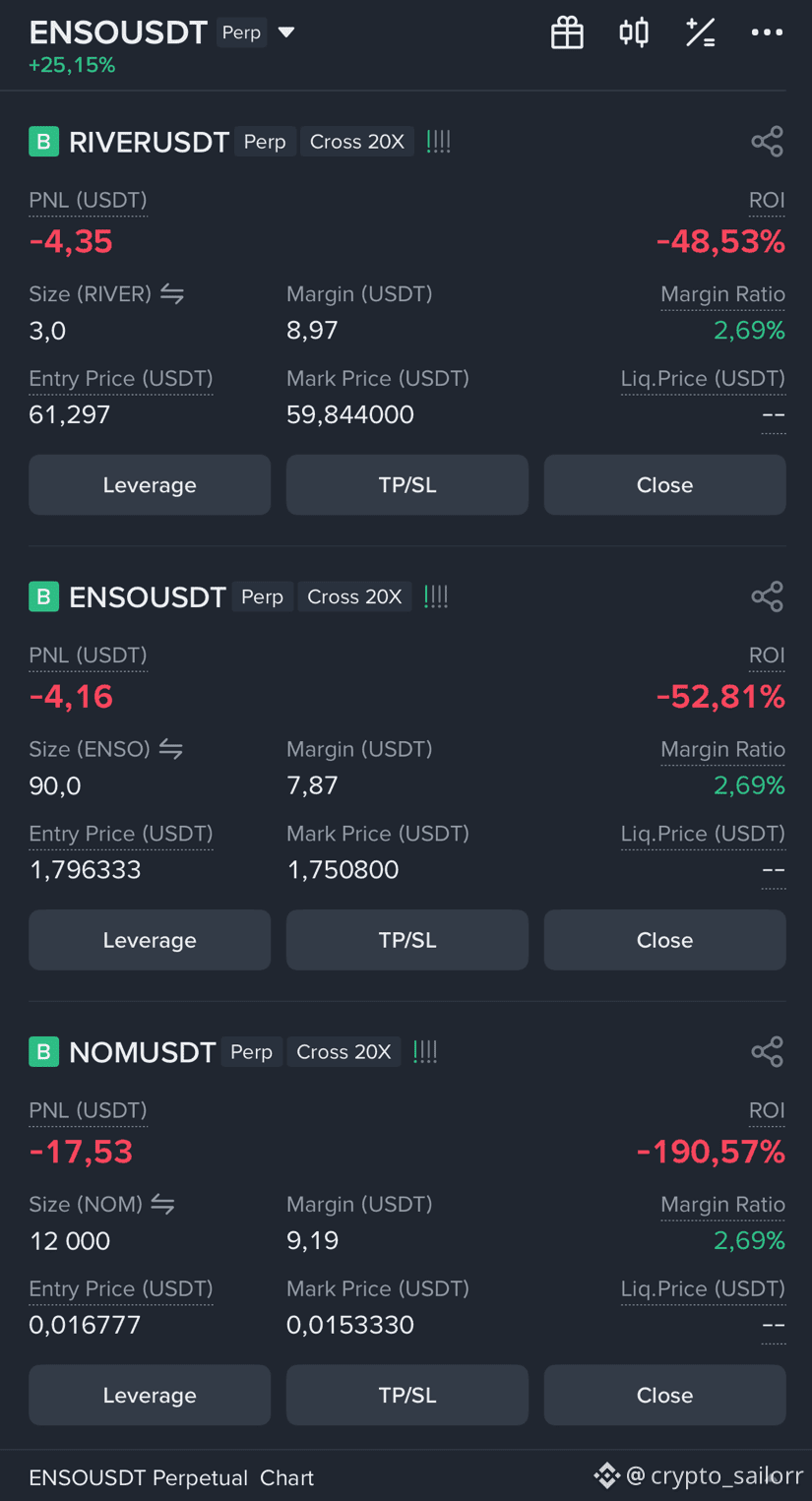Viewport: 812px width, 1501px height.
Task: Toggle size unit for RIVER position
Action: click(172, 293)
